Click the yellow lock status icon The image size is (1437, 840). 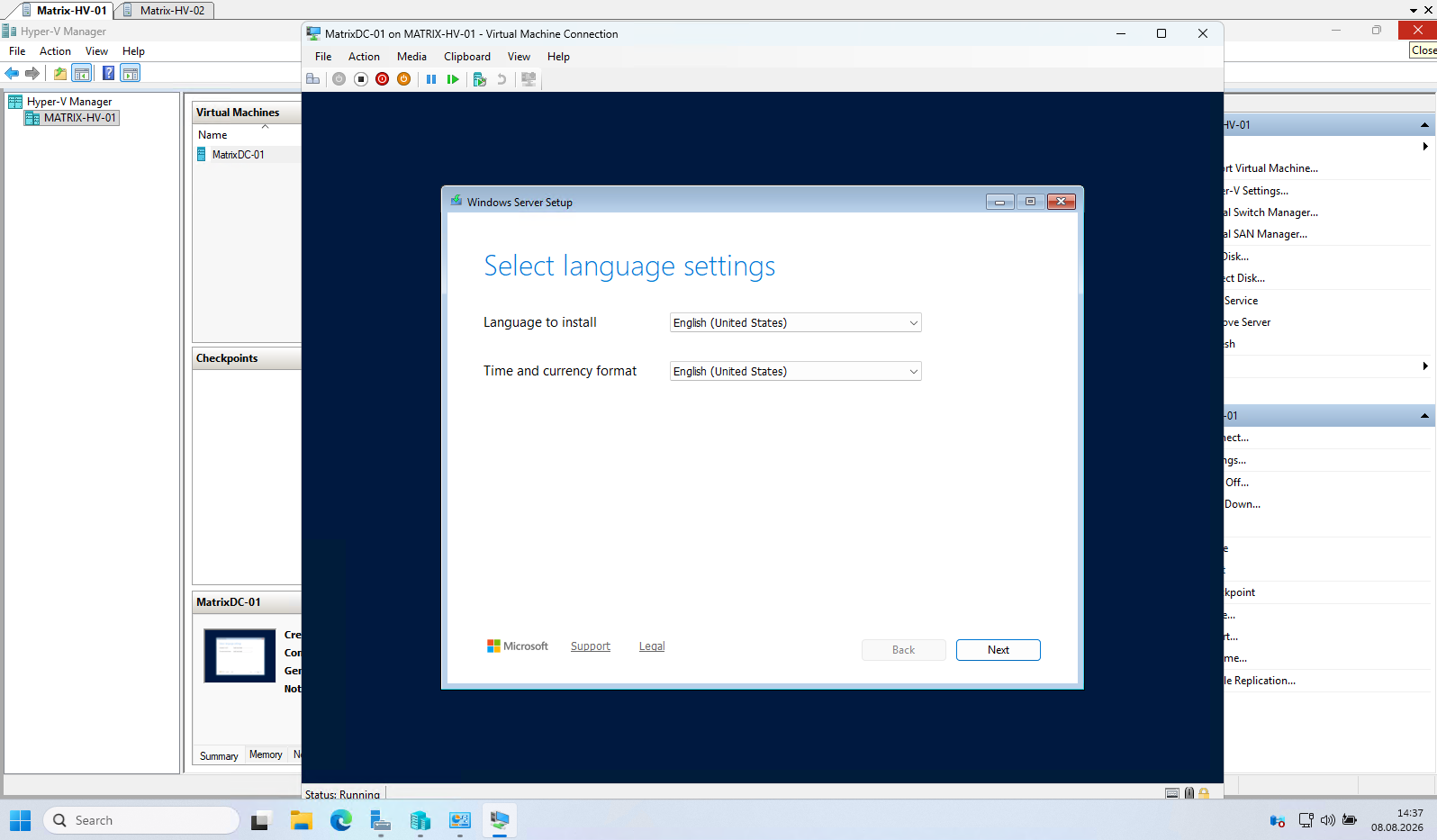coord(1204,793)
